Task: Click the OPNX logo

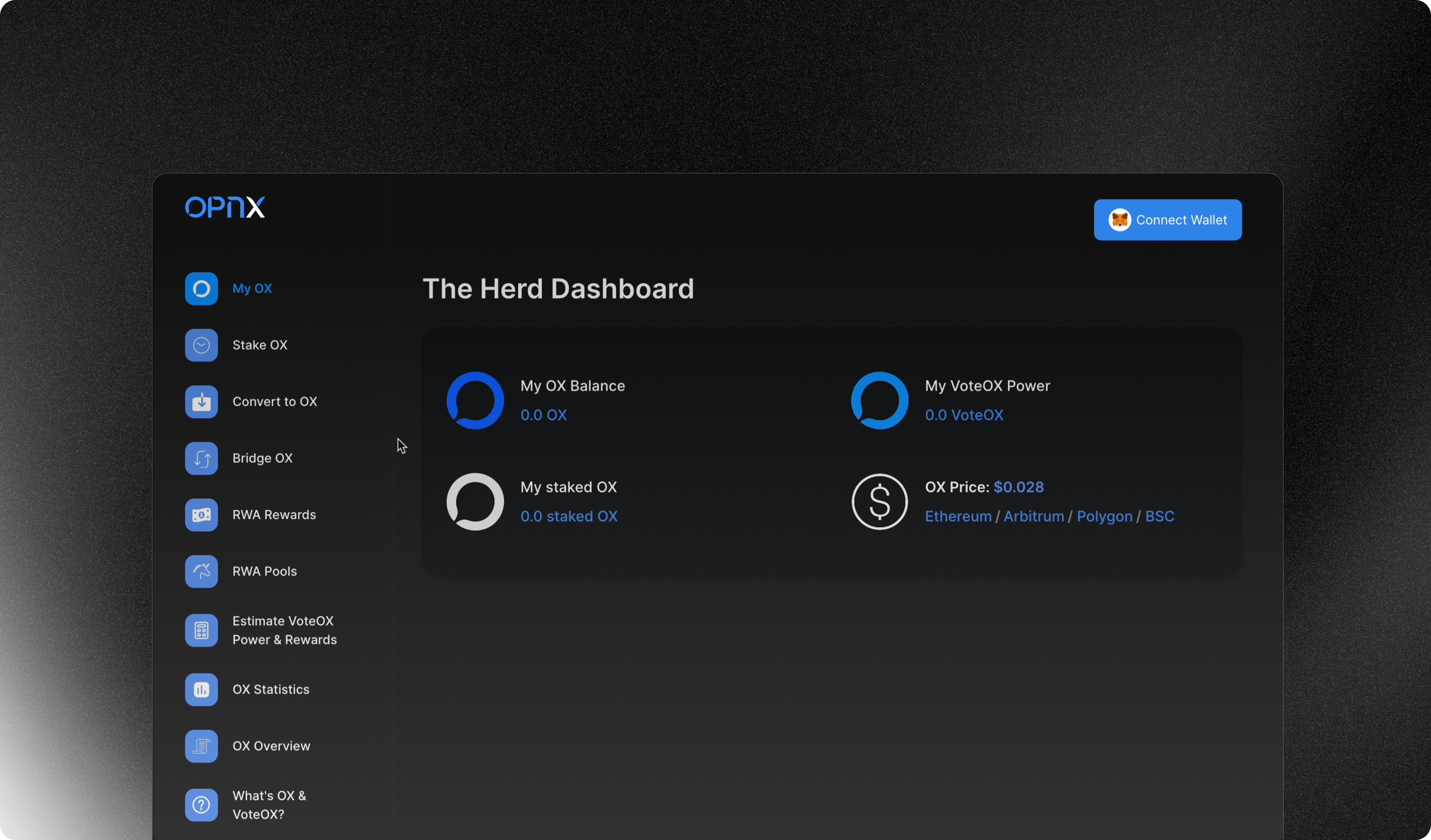Action: pos(225,207)
